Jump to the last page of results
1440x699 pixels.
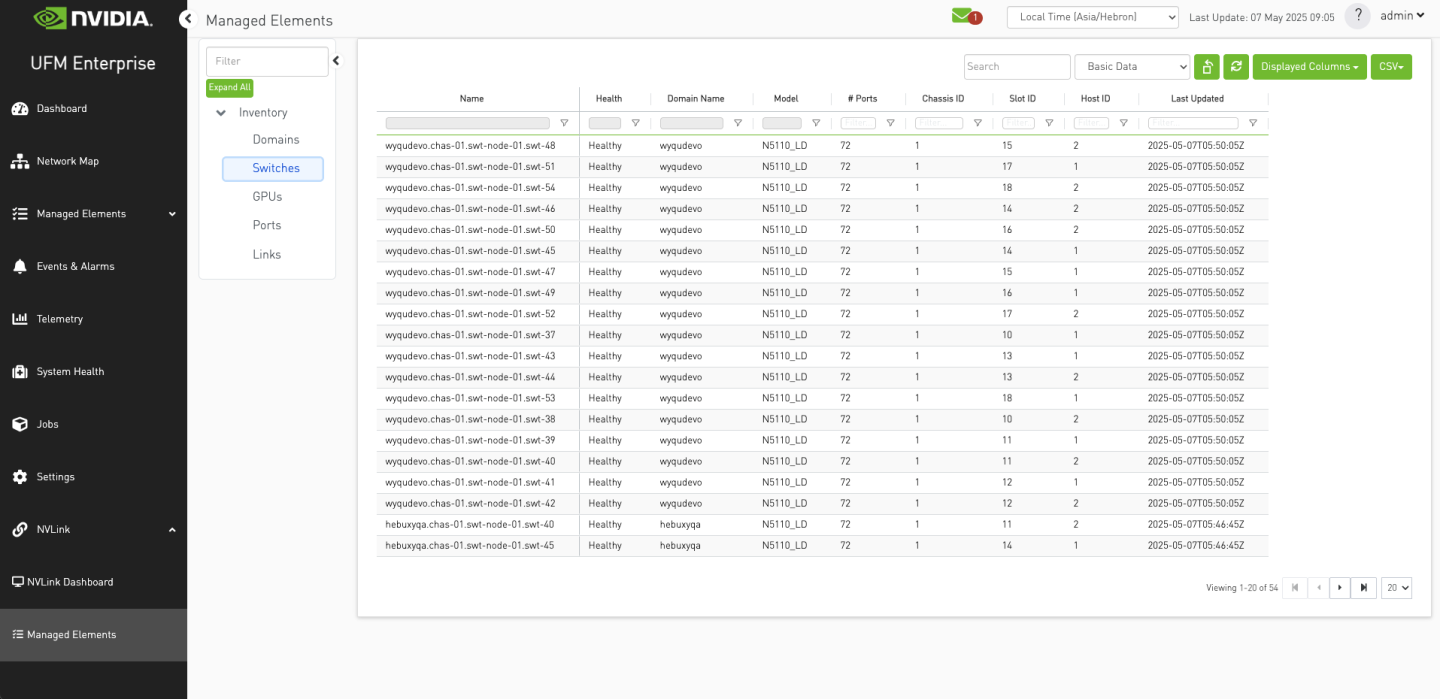coord(1363,588)
